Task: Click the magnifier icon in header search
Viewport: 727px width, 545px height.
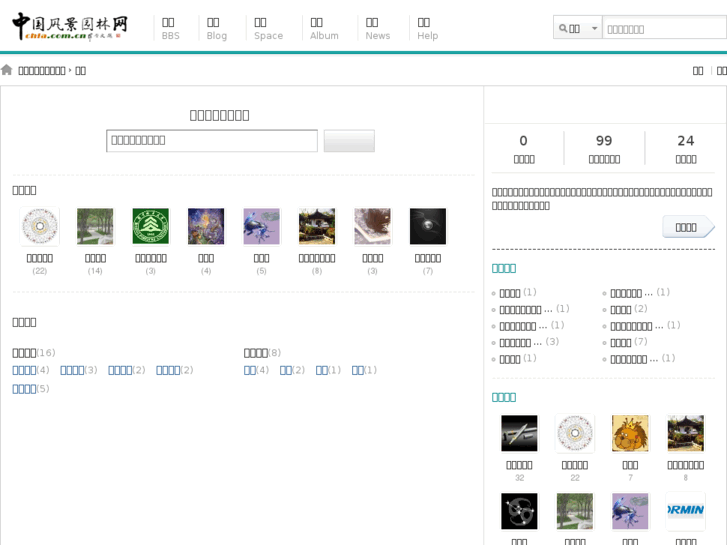Action: pyautogui.click(x=563, y=29)
